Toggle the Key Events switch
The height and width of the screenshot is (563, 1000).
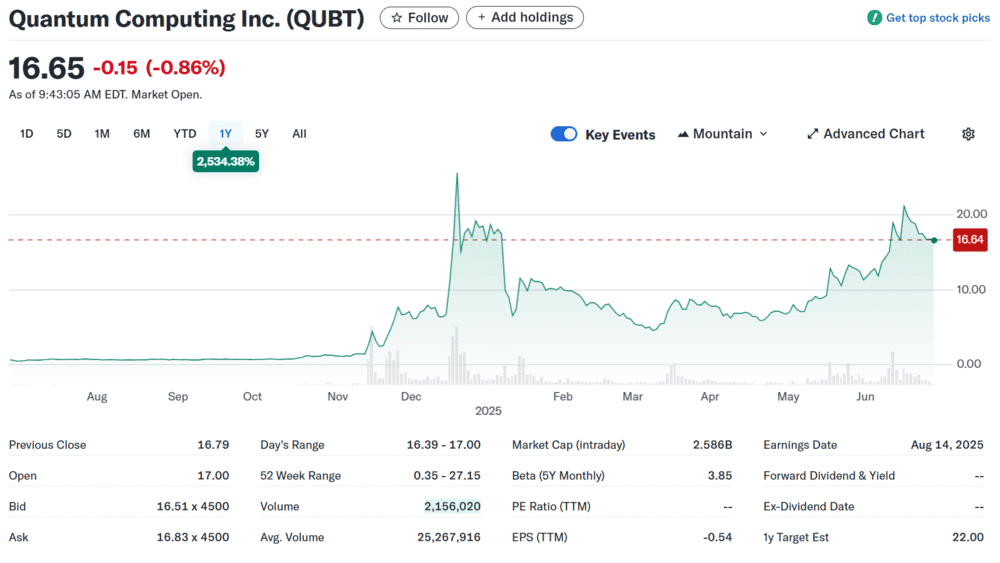click(564, 134)
